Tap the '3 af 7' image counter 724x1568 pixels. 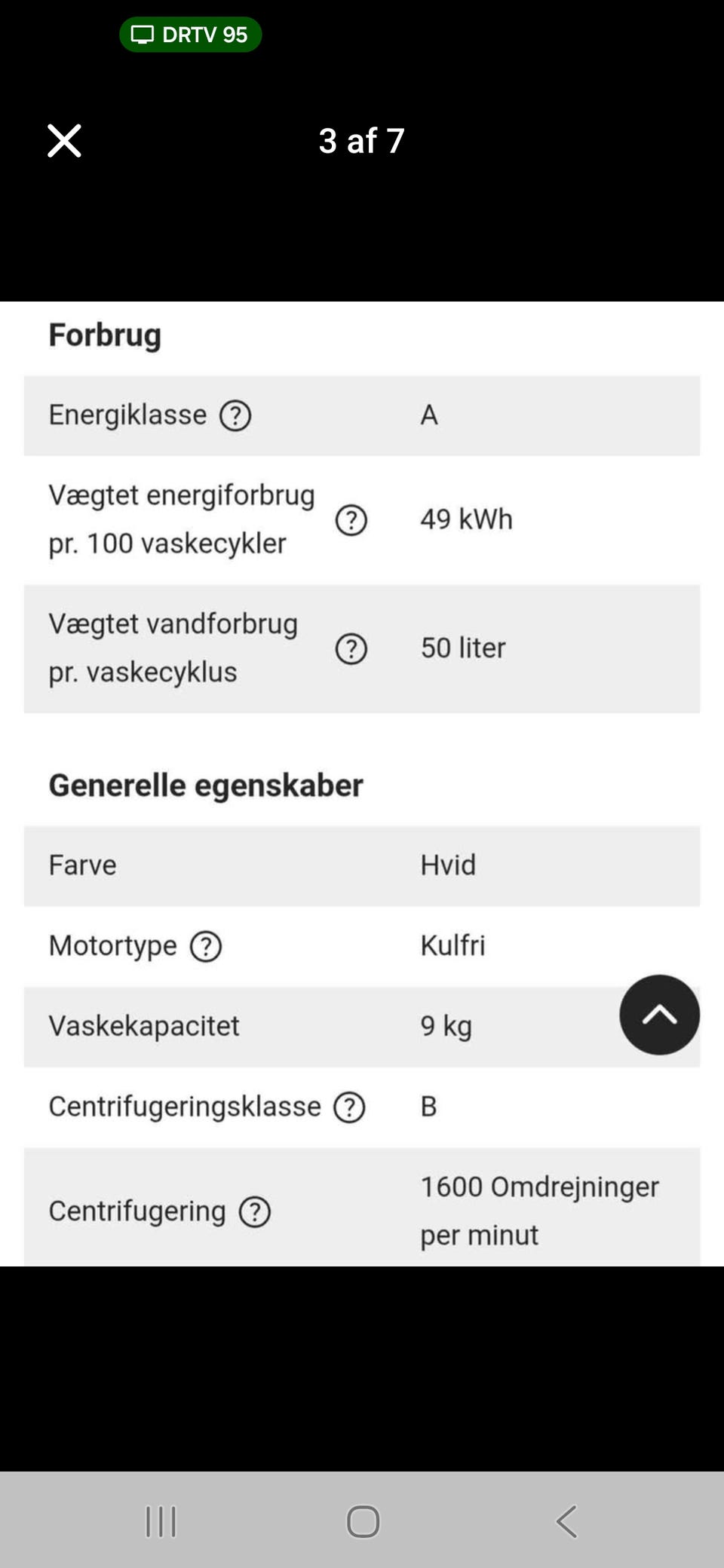pos(362,141)
